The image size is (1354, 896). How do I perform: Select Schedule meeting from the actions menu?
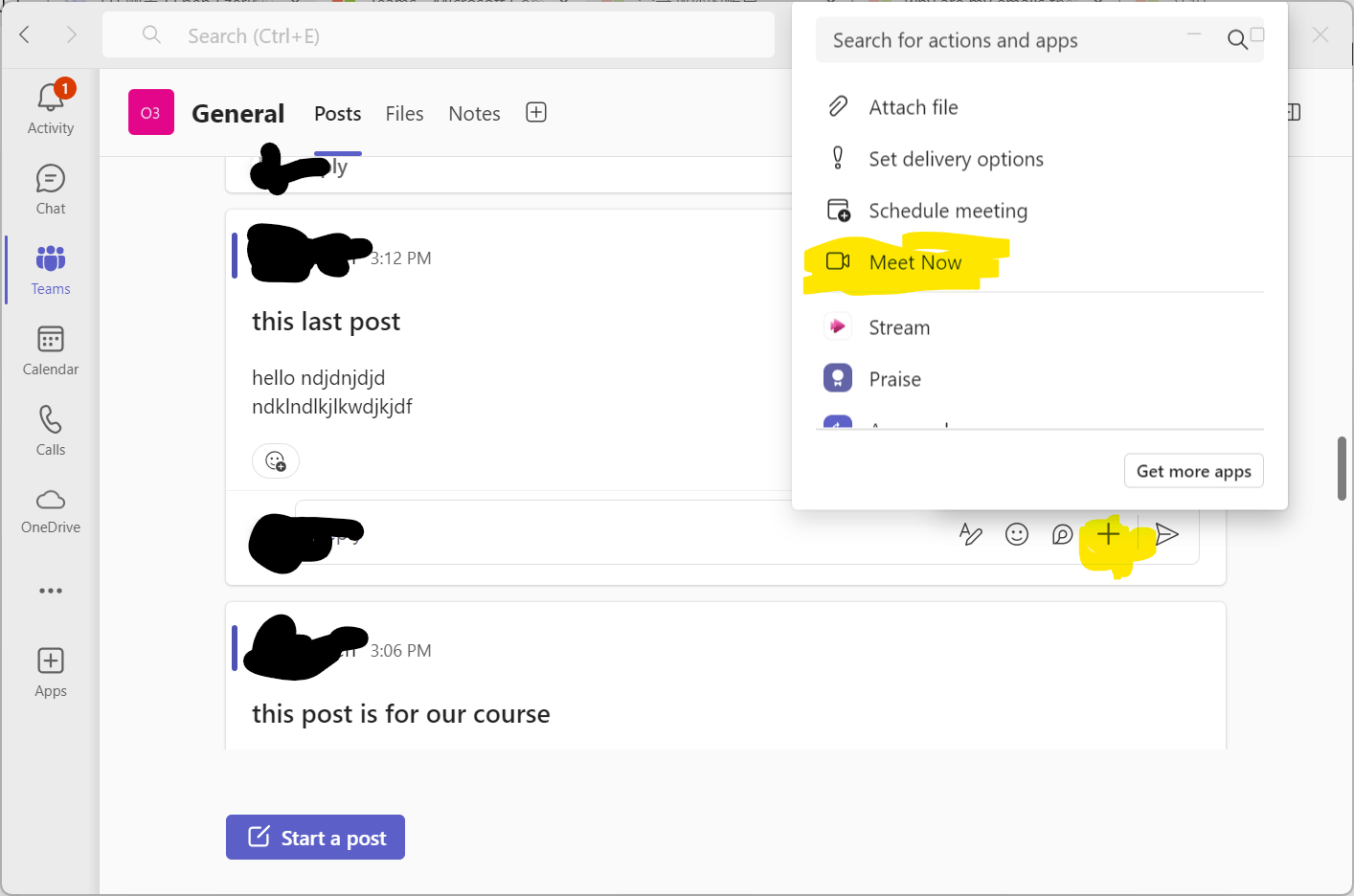pyautogui.click(x=948, y=211)
